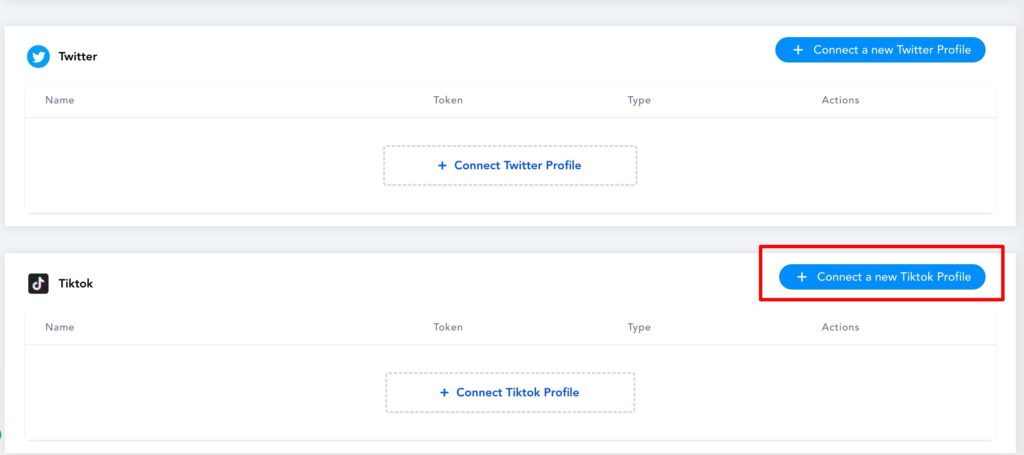Click the Name column header in Twitter table

coord(59,101)
